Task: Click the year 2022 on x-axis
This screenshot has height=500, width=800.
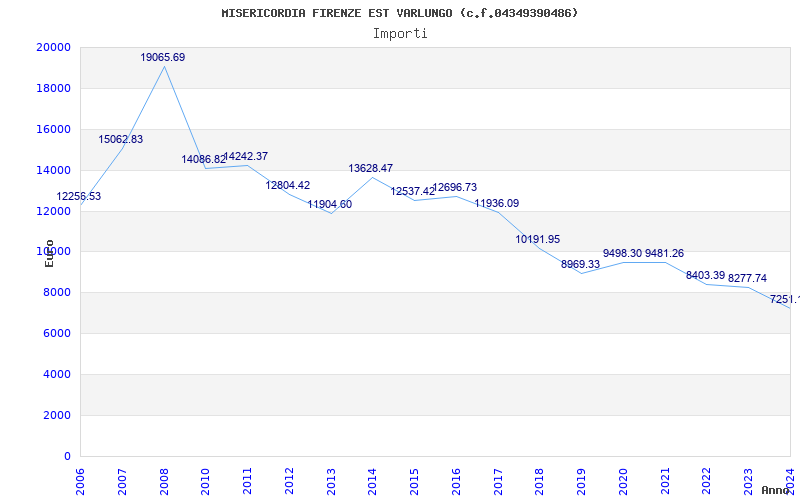Action: pos(707,482)
